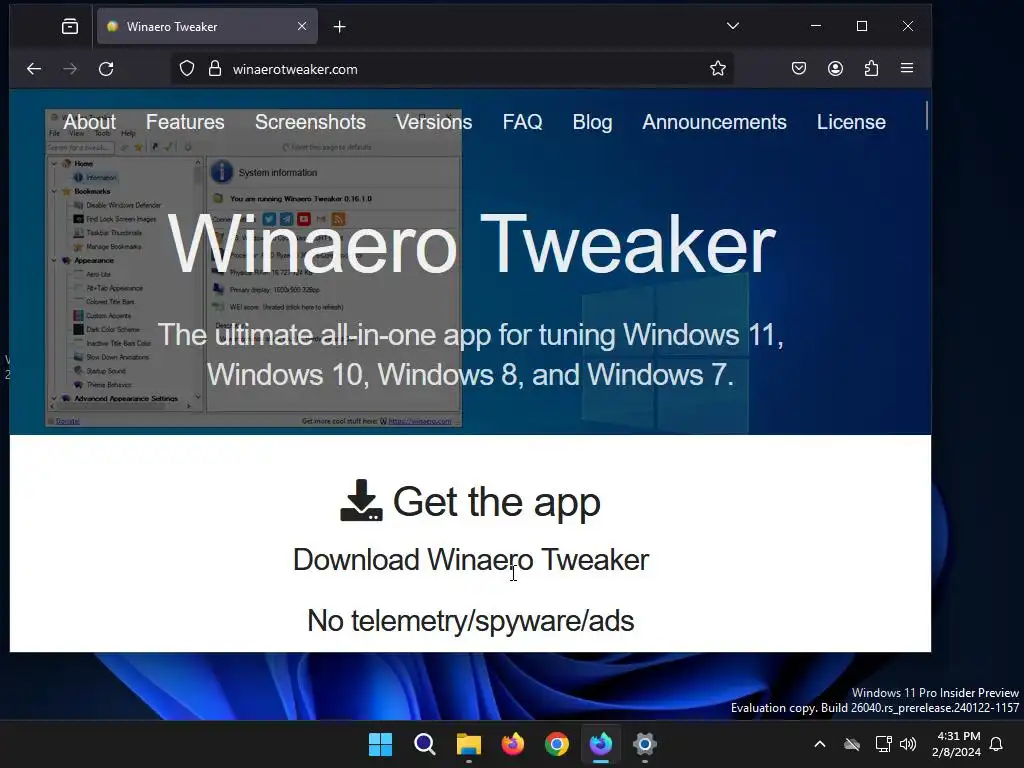Show hidden system tray icons
Image resolution: width=1024 pixels, height=768 pixels.
[x=820, y=744]
